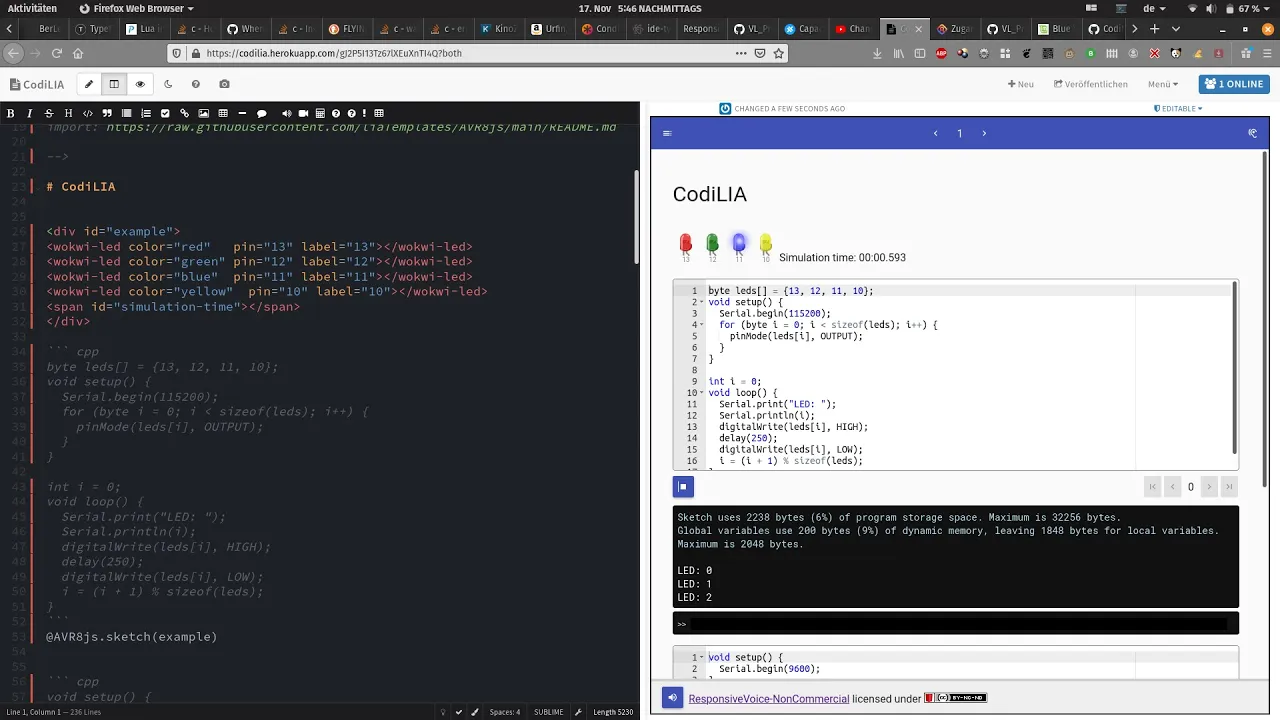Switch to the Lua browser tab
Screen dimensions: 1280x720
146,29
